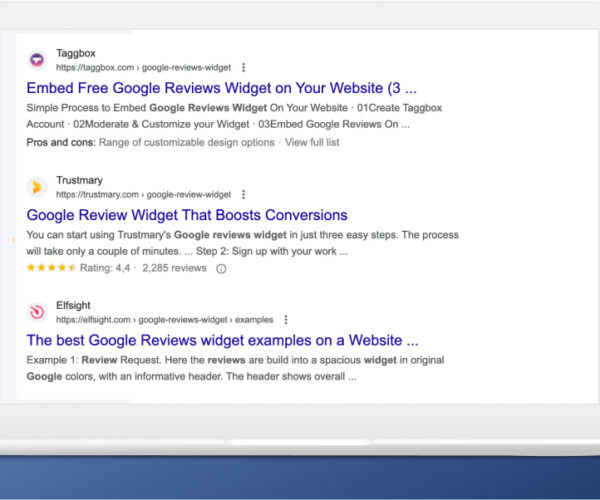Click the Elfsight site name
The height and width of the screenshot is (500, 600).
(73, 305)
